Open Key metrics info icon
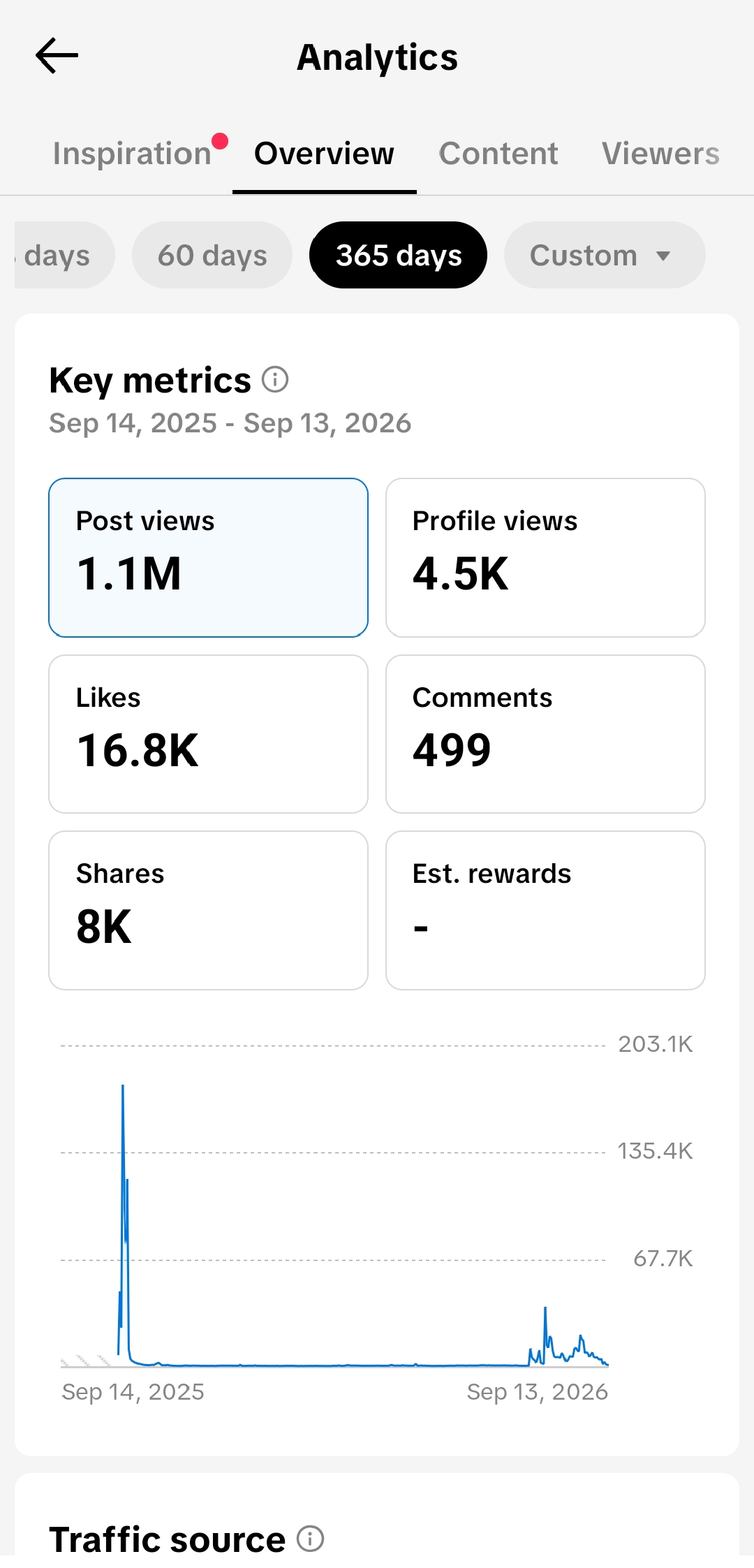Image resolution: width=754 pixels, height=1568 pixels. 275,380
